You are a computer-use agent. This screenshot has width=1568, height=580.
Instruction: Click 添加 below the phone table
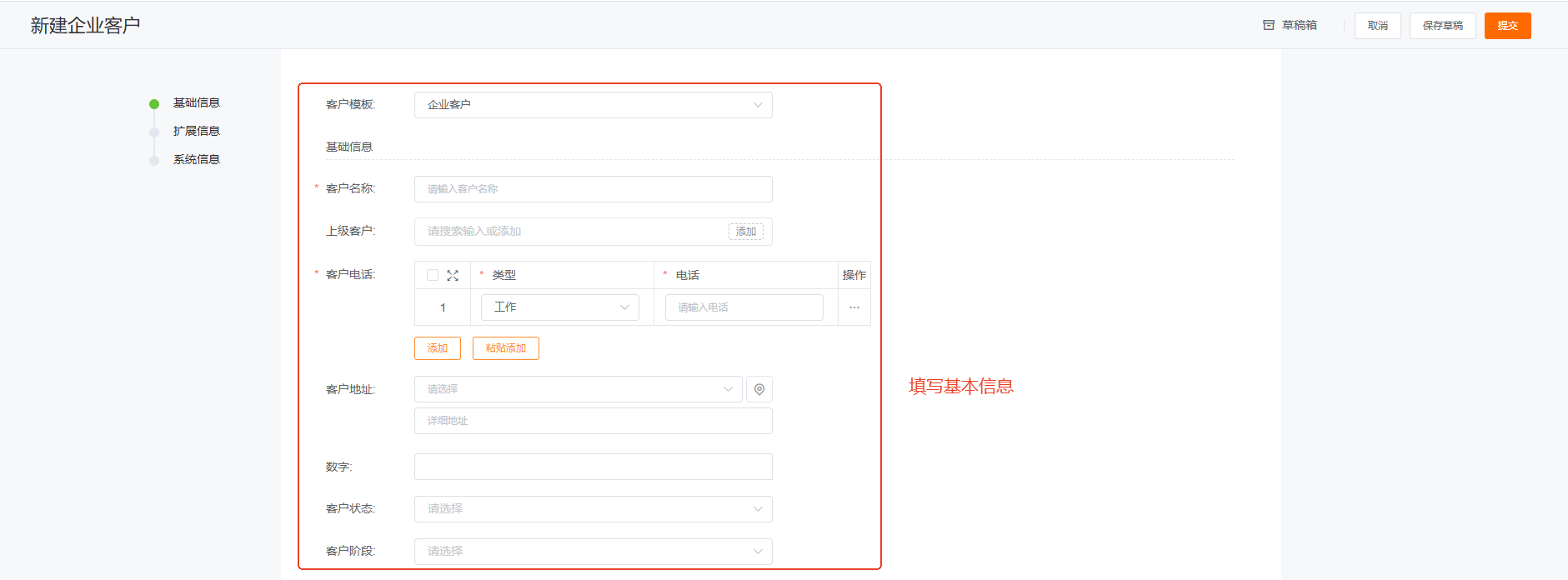437,348
